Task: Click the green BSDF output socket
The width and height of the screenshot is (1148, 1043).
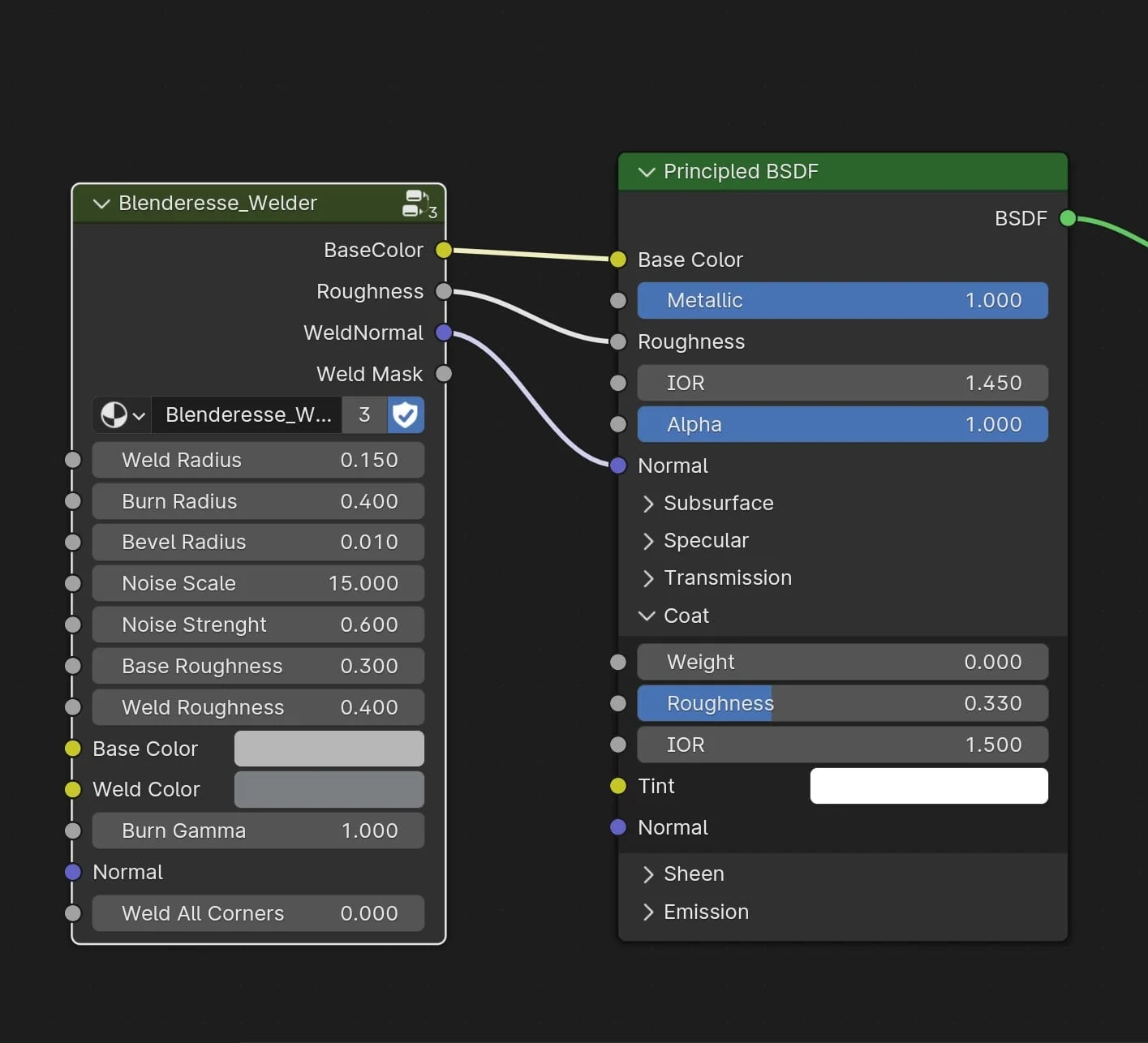Action: 1068,218
